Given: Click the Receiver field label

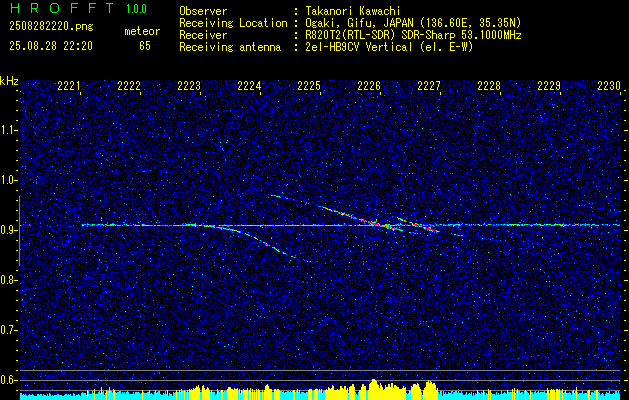Looking at the screenshot, I should coord(203,35).
